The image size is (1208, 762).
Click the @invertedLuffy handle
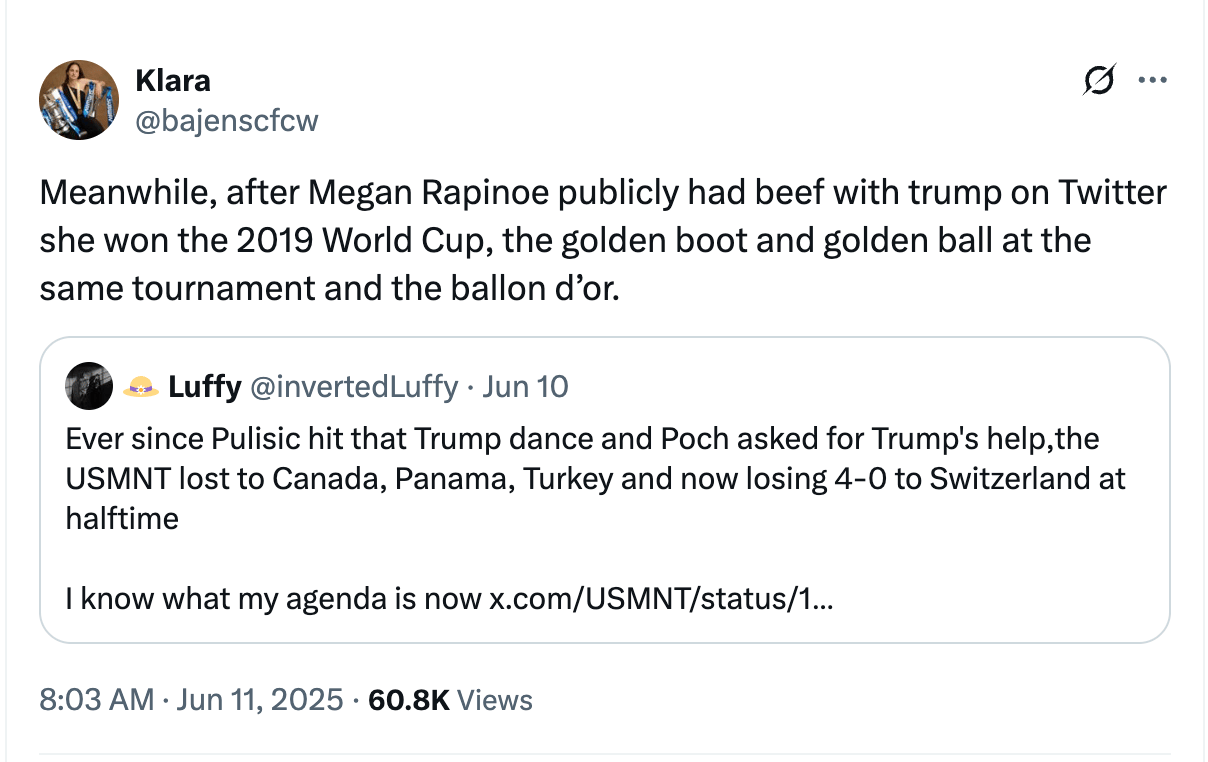tap(354, 387)
